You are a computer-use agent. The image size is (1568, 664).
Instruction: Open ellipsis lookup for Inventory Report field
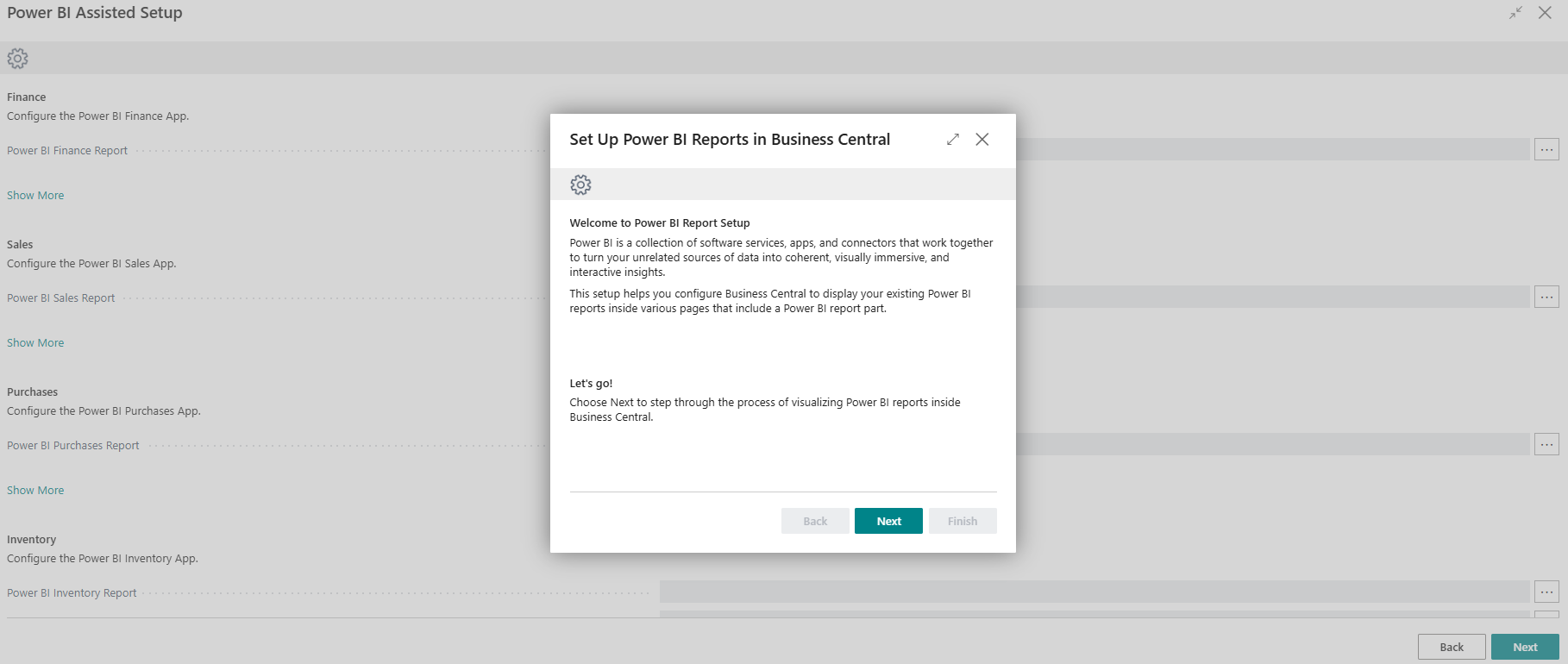pos(1546,592)
